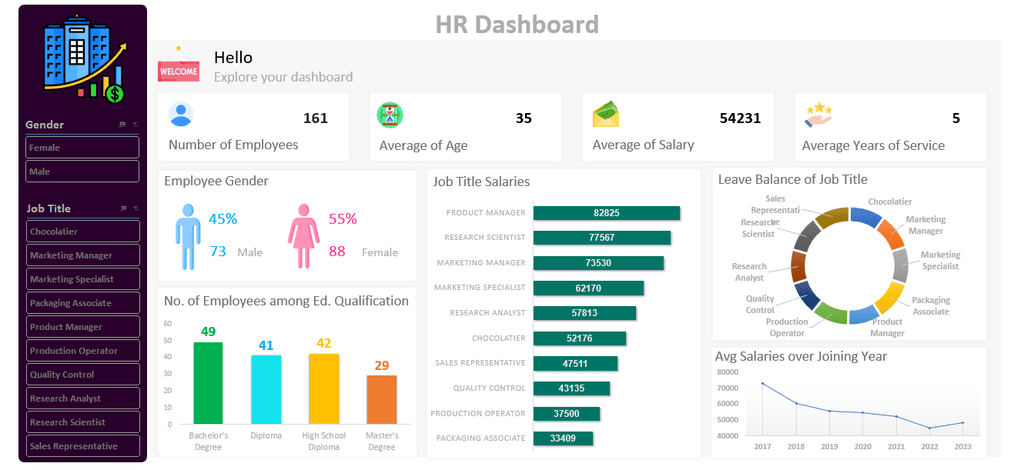The height and width of the screenshot is (470, 1024).
Task: Filter by Female in Gender slicer
Action: coord(82,148)
